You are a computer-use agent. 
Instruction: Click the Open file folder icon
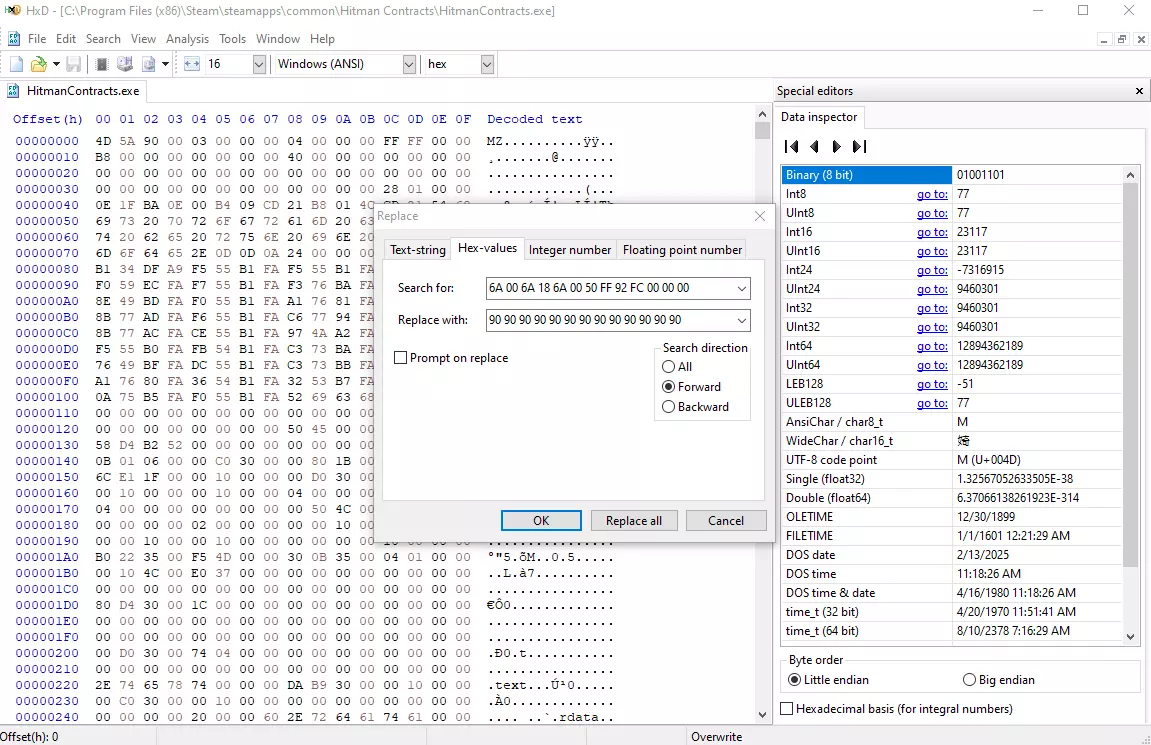tap(38, 64)
